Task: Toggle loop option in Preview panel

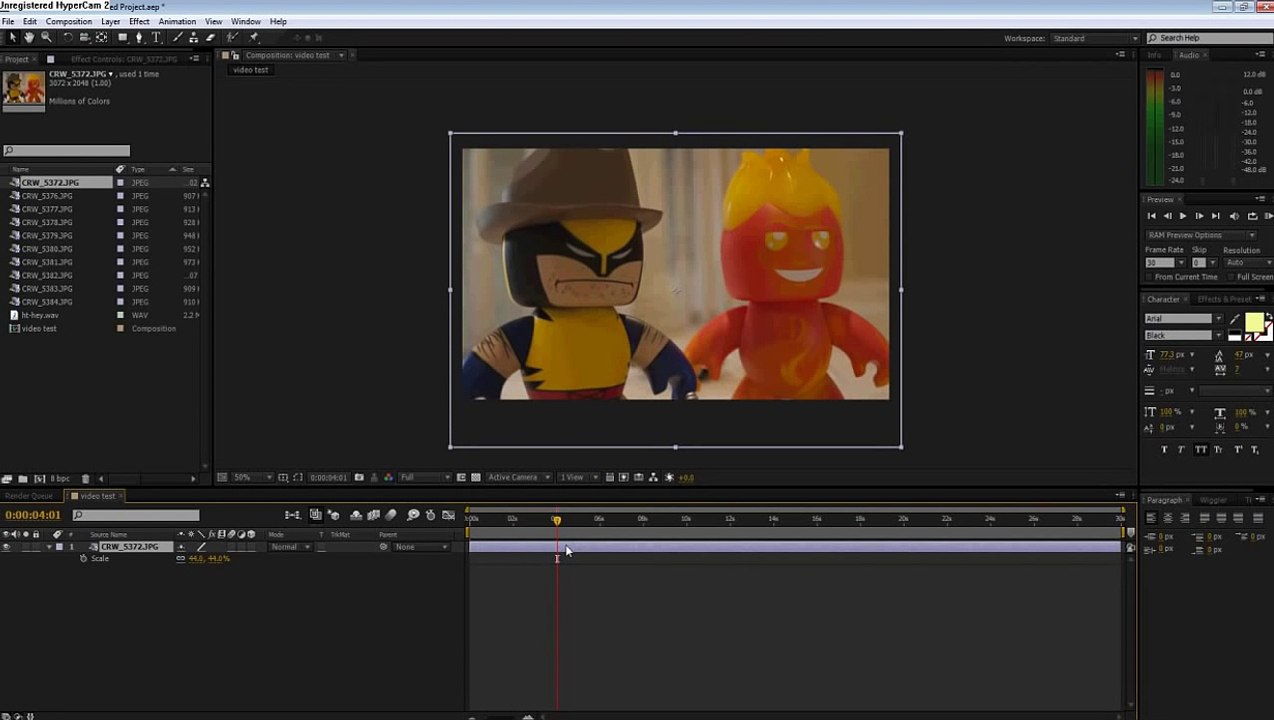Action: [1252, 216]
